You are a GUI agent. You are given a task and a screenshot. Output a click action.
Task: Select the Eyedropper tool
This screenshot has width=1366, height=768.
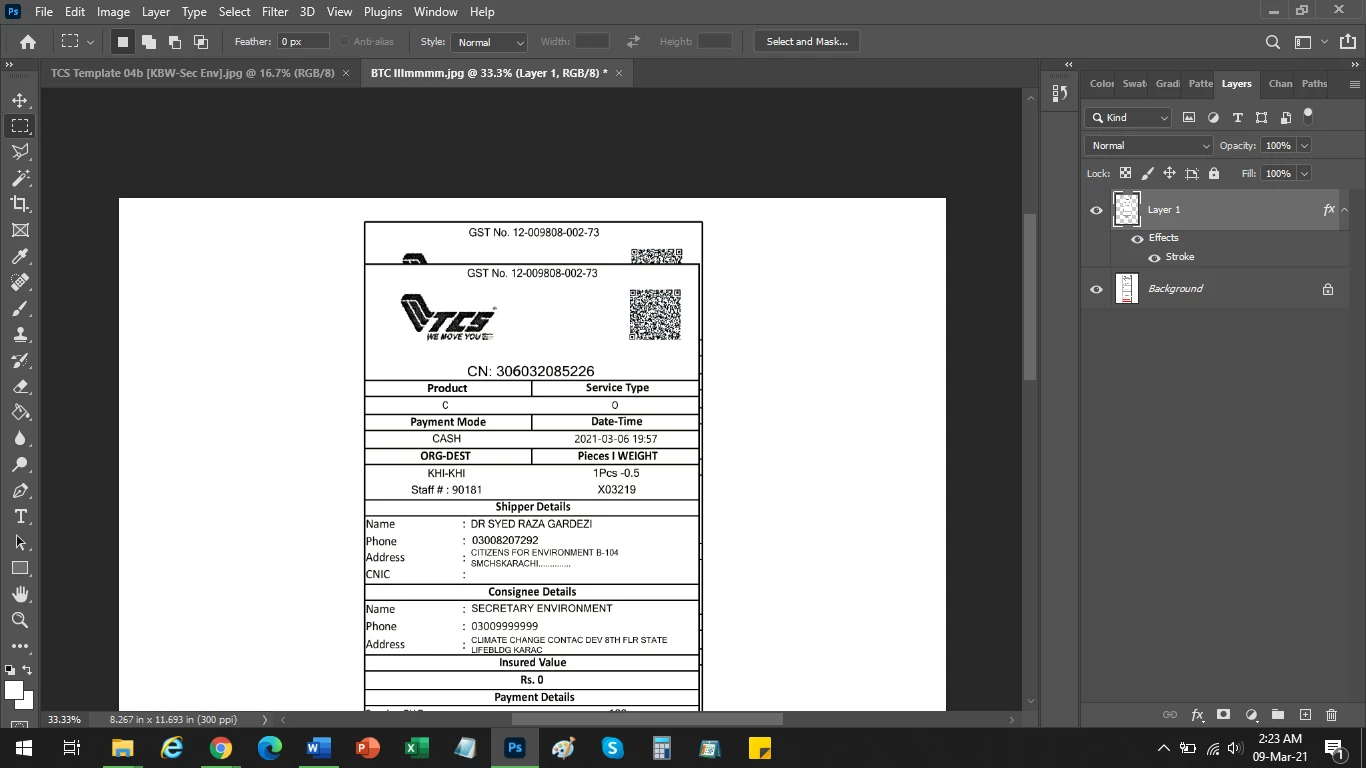click(20, 256)
